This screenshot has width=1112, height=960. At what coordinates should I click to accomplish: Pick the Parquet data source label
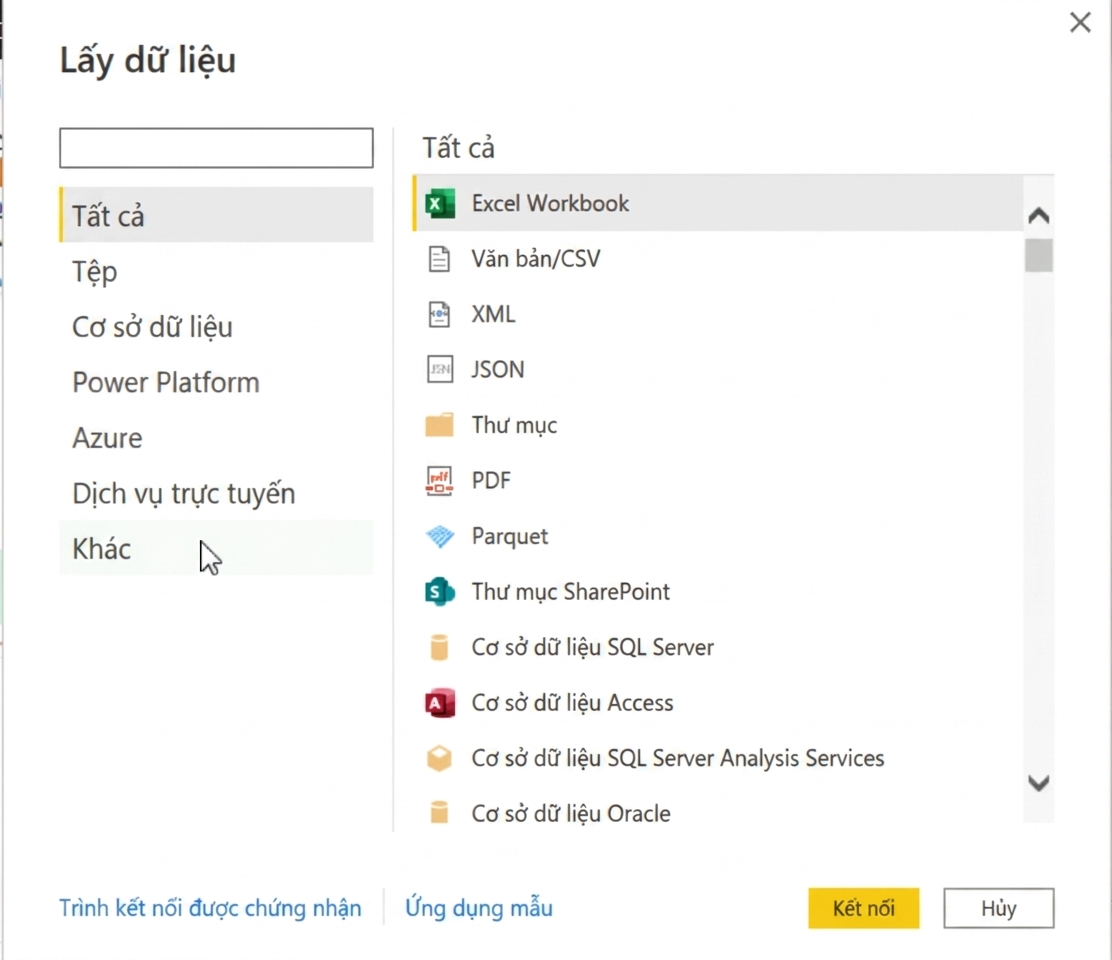click(510, 537)
